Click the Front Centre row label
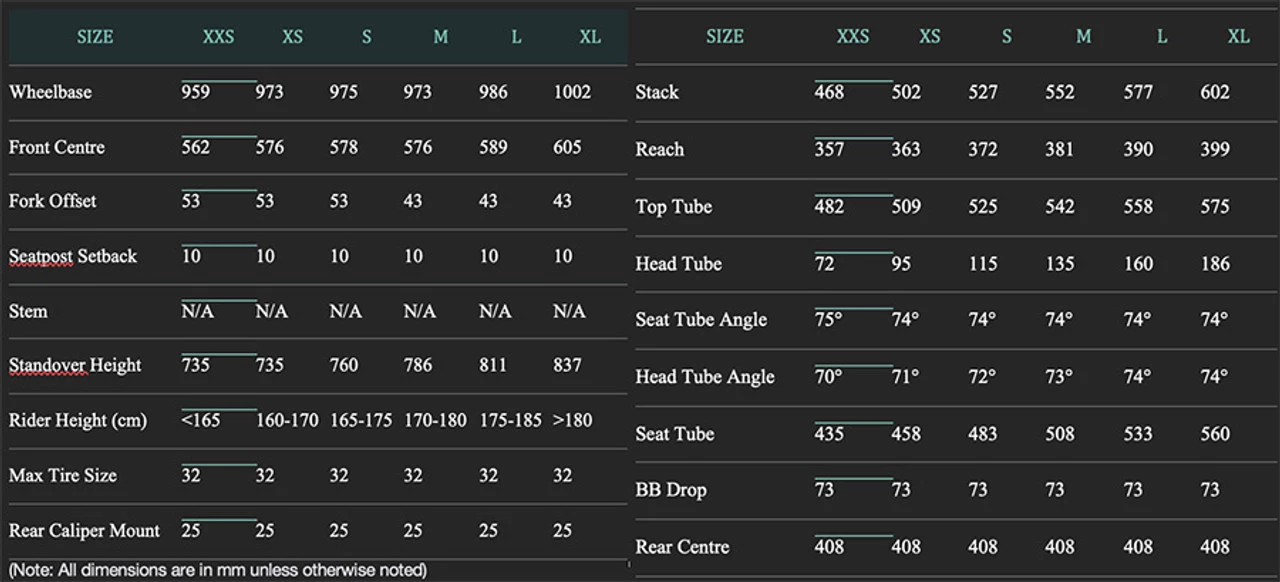Viewport: 1280px width, 582px height. [56, 147]
